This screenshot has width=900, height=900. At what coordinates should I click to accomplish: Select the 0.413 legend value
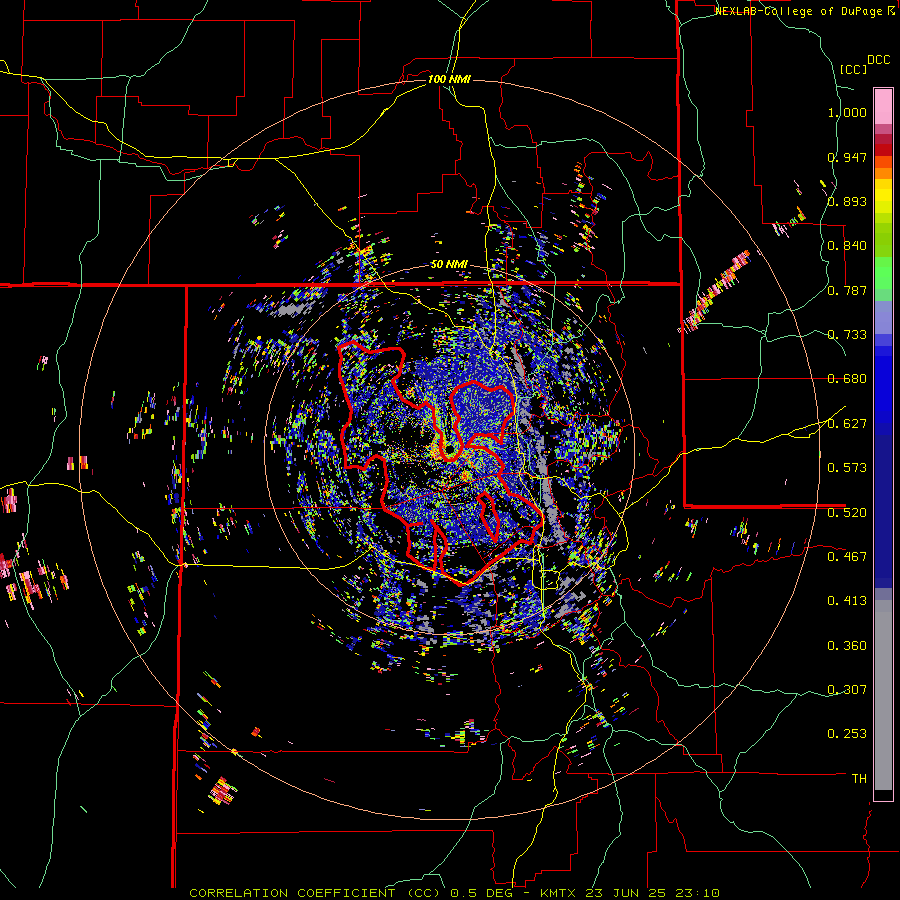pyautogui.click(x=847, y=601)
